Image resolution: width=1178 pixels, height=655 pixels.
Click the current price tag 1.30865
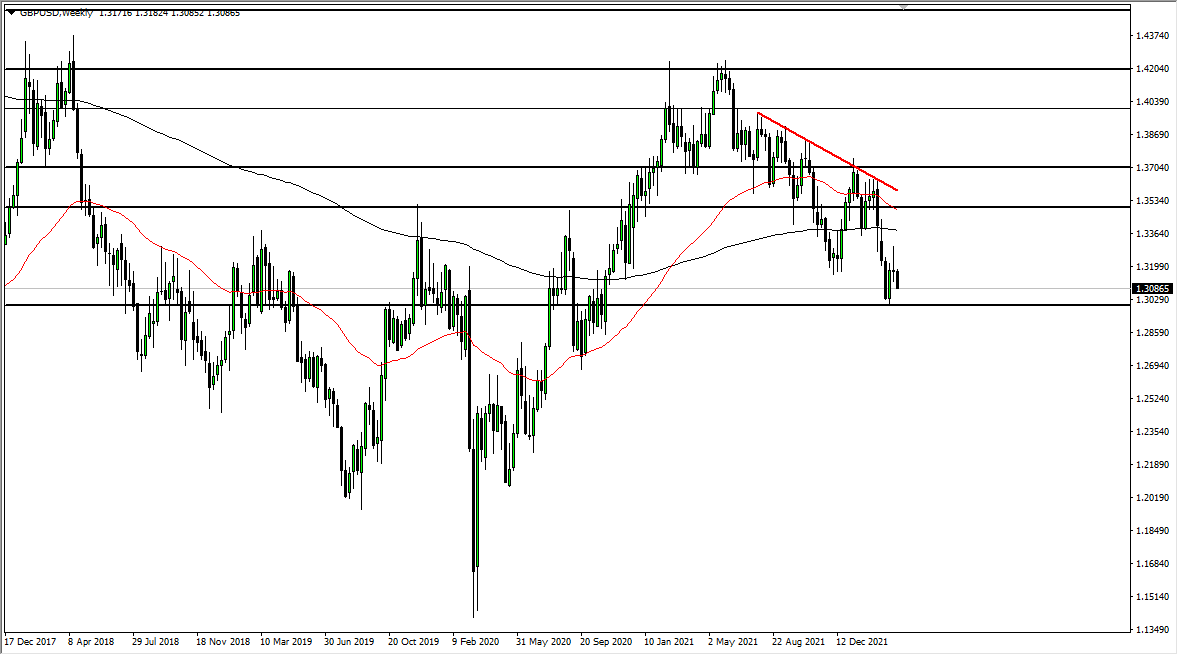(x=1152, y=288)
